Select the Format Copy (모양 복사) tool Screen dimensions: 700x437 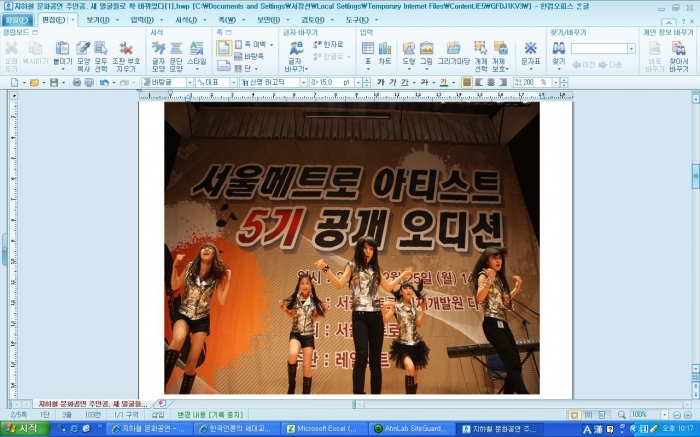tap(83, 48)
